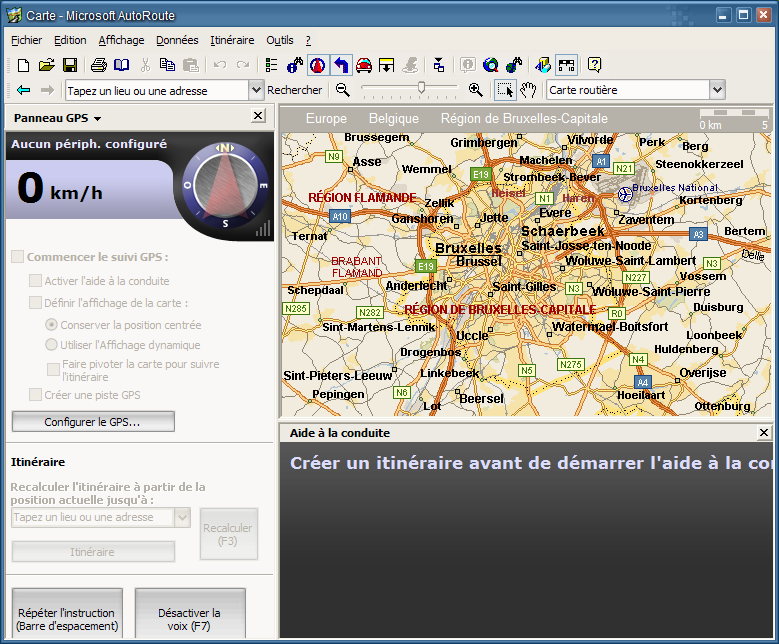Open the Données menu
This screenshot has width=779, height=644.
177,40
